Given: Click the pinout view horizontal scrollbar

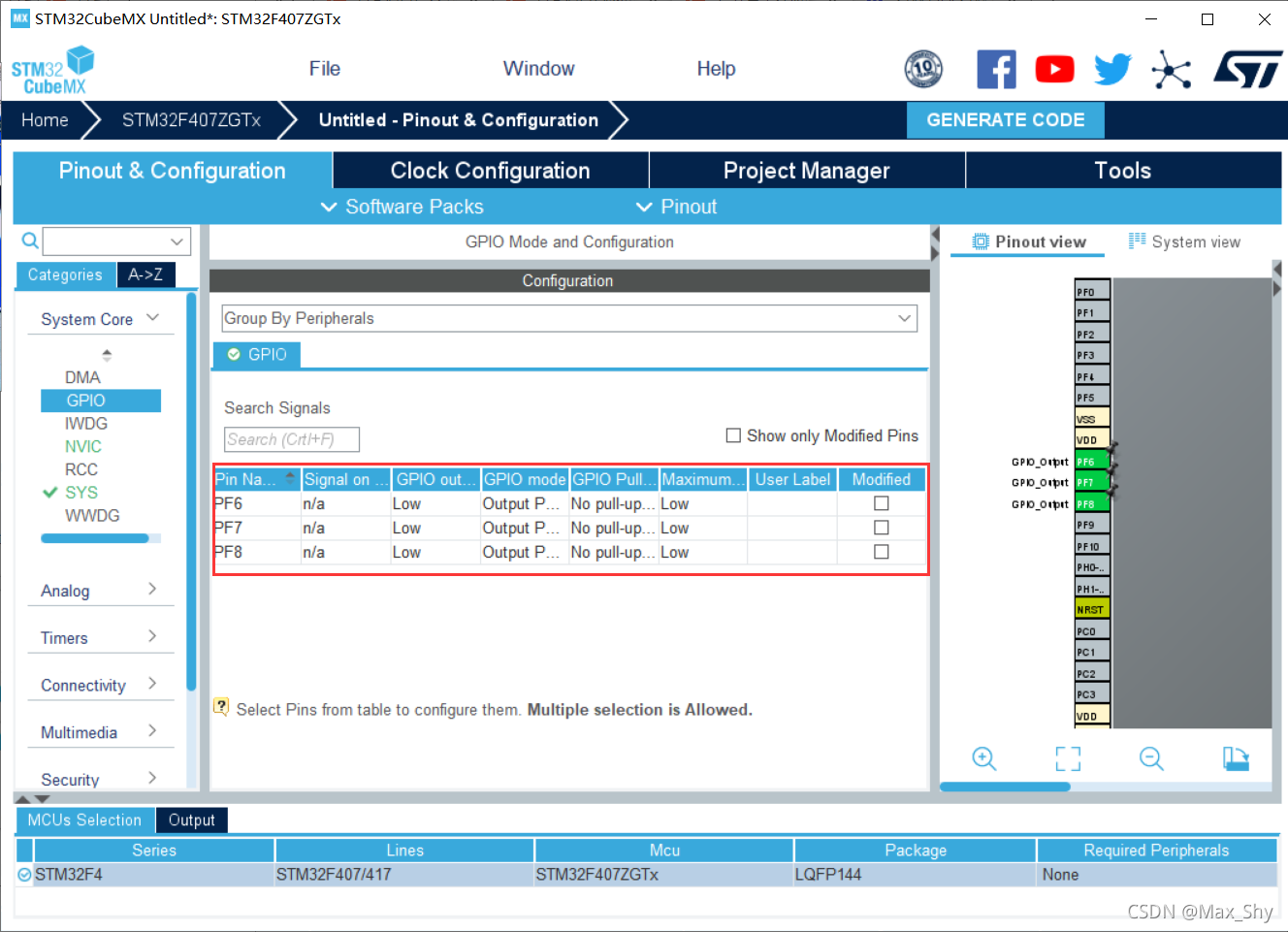Looking at the screenshot, I should pyautogui.click(x=1005, y=787).
